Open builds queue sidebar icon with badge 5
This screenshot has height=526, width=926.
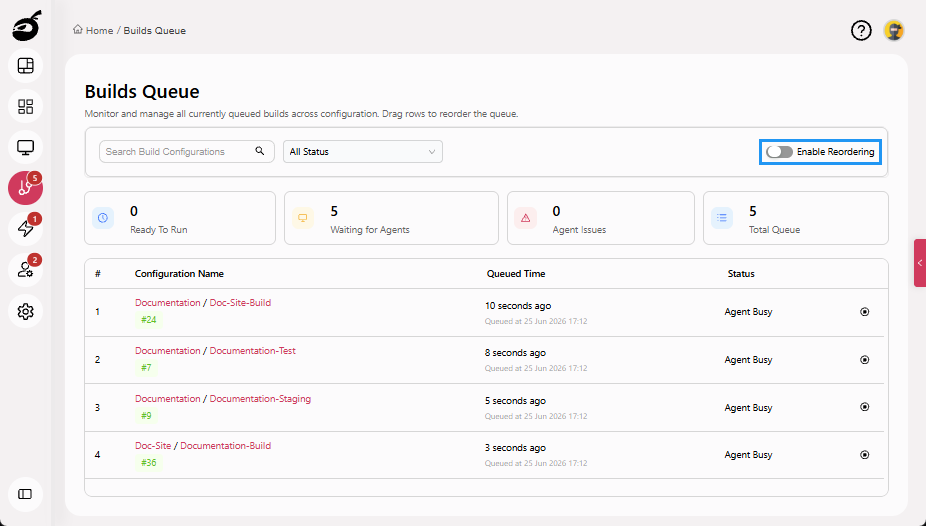[25, 188]
